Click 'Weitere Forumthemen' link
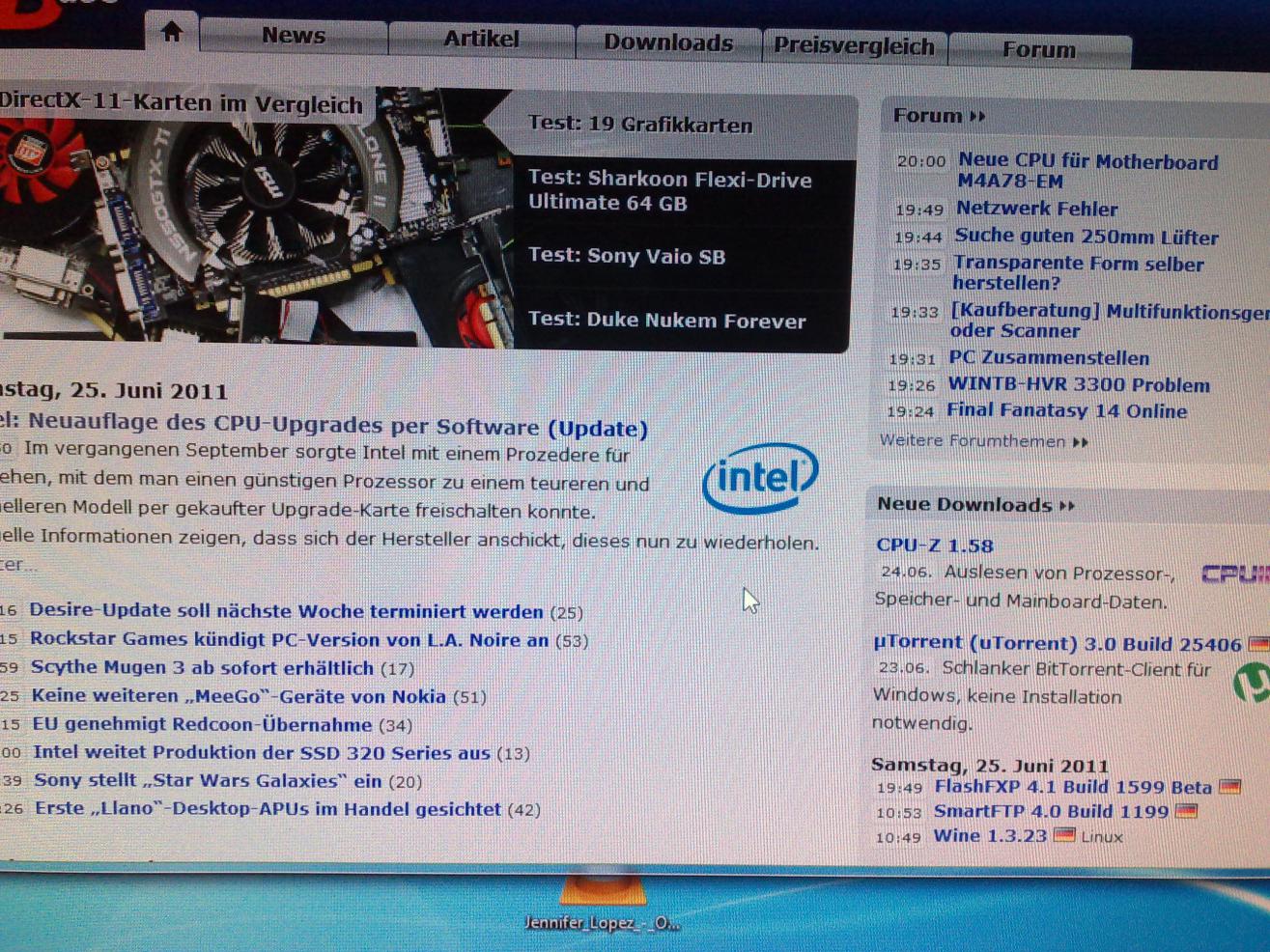1270x952 pixels. [983, 441]
